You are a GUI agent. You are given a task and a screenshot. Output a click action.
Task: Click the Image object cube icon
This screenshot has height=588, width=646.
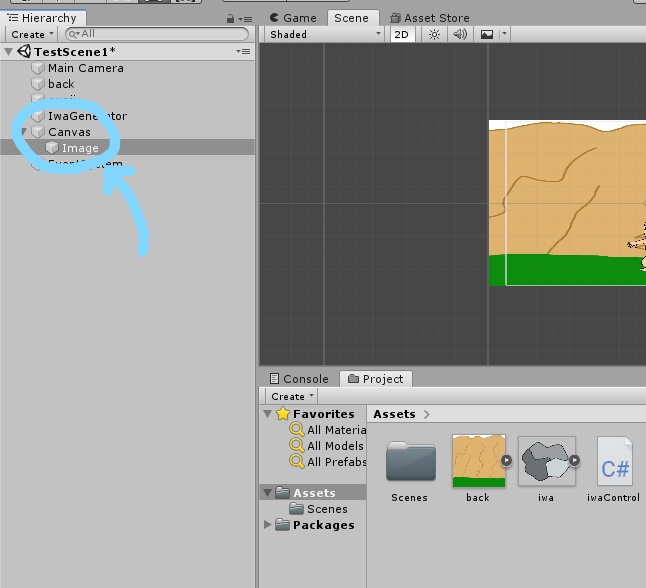52,148
